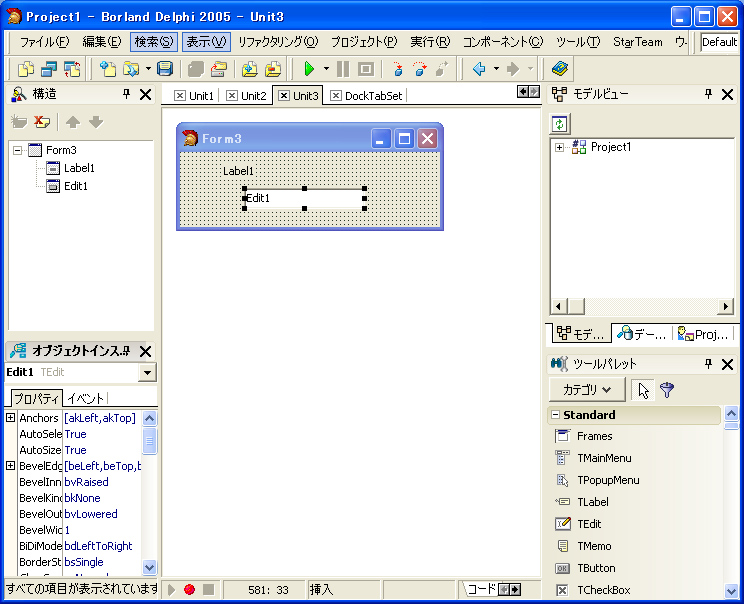Click the Step Over debug icon
Image resolution: width=744 pixels, height=604 pixels.
(x=420, y=69)
